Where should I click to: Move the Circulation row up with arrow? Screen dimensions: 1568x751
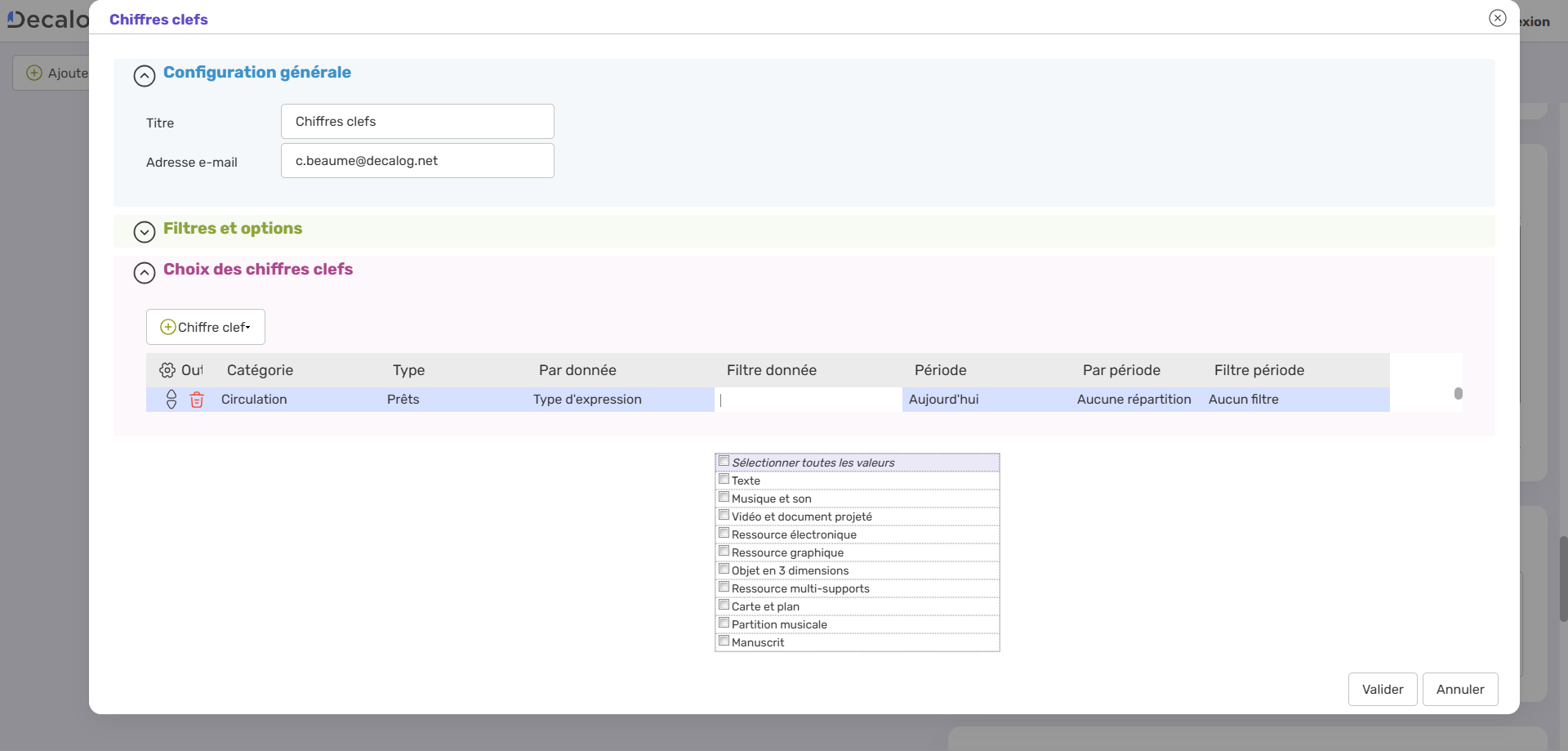pyautogui.click(x=171, y=394)
